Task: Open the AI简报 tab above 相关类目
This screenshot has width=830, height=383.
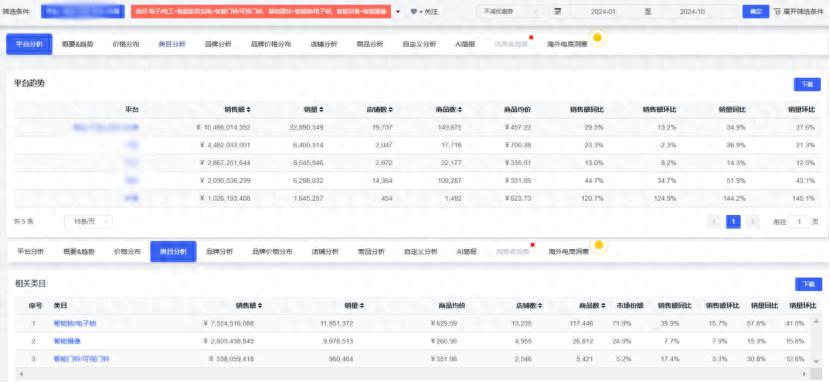Action: tap(466, 252)
